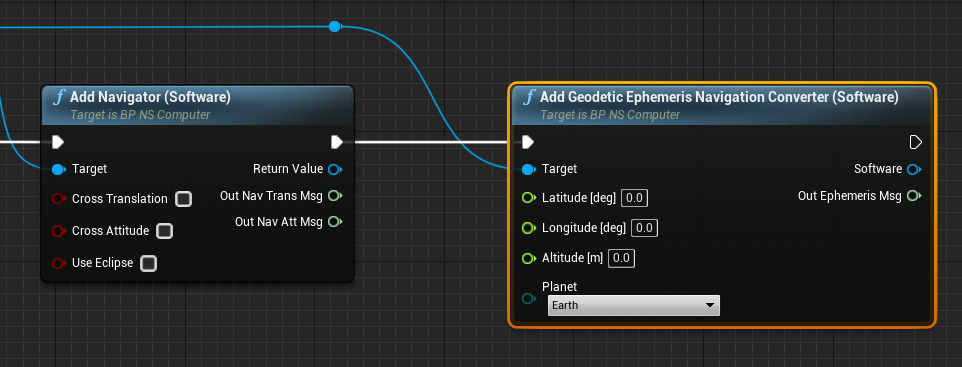Image resolution: width=962 pixels, height=367 pixels.
Task: Enable the Cross Translation checkbox
Action: click(x=183, y=199)
